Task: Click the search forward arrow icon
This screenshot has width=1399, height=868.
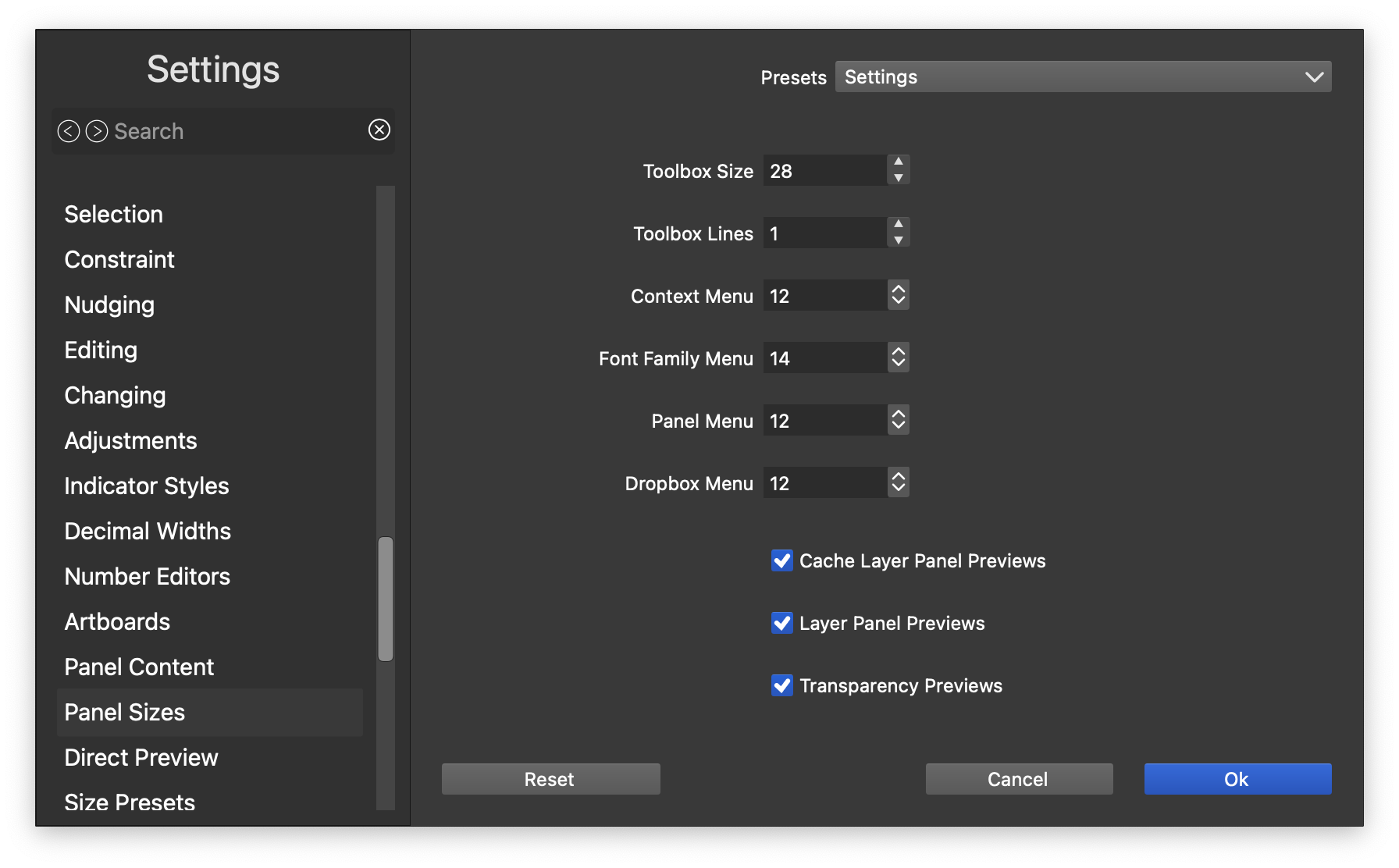Action: point(97,131)
